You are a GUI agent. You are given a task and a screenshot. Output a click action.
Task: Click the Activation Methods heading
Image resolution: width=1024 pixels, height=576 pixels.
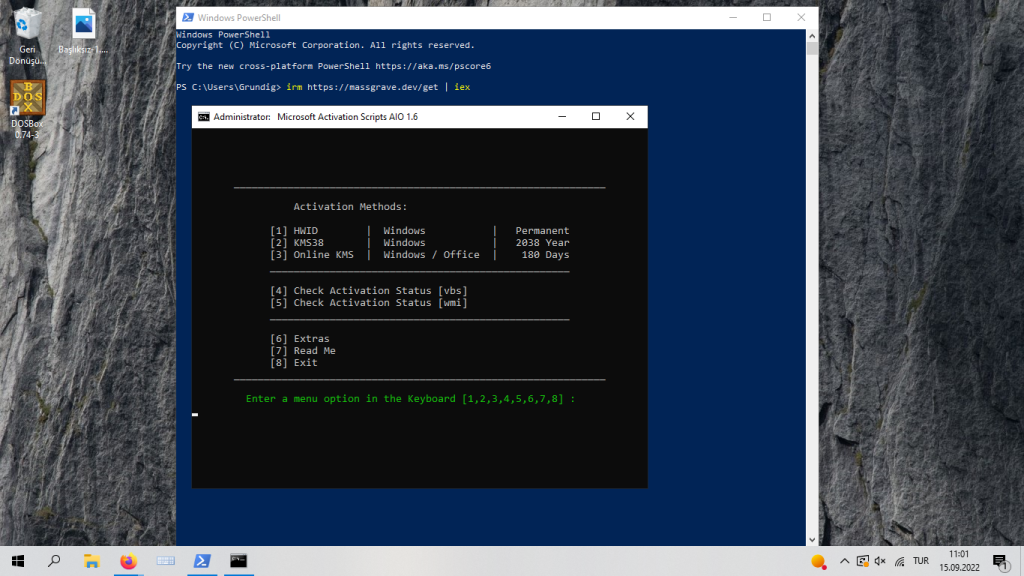click(x=350, y=206)
